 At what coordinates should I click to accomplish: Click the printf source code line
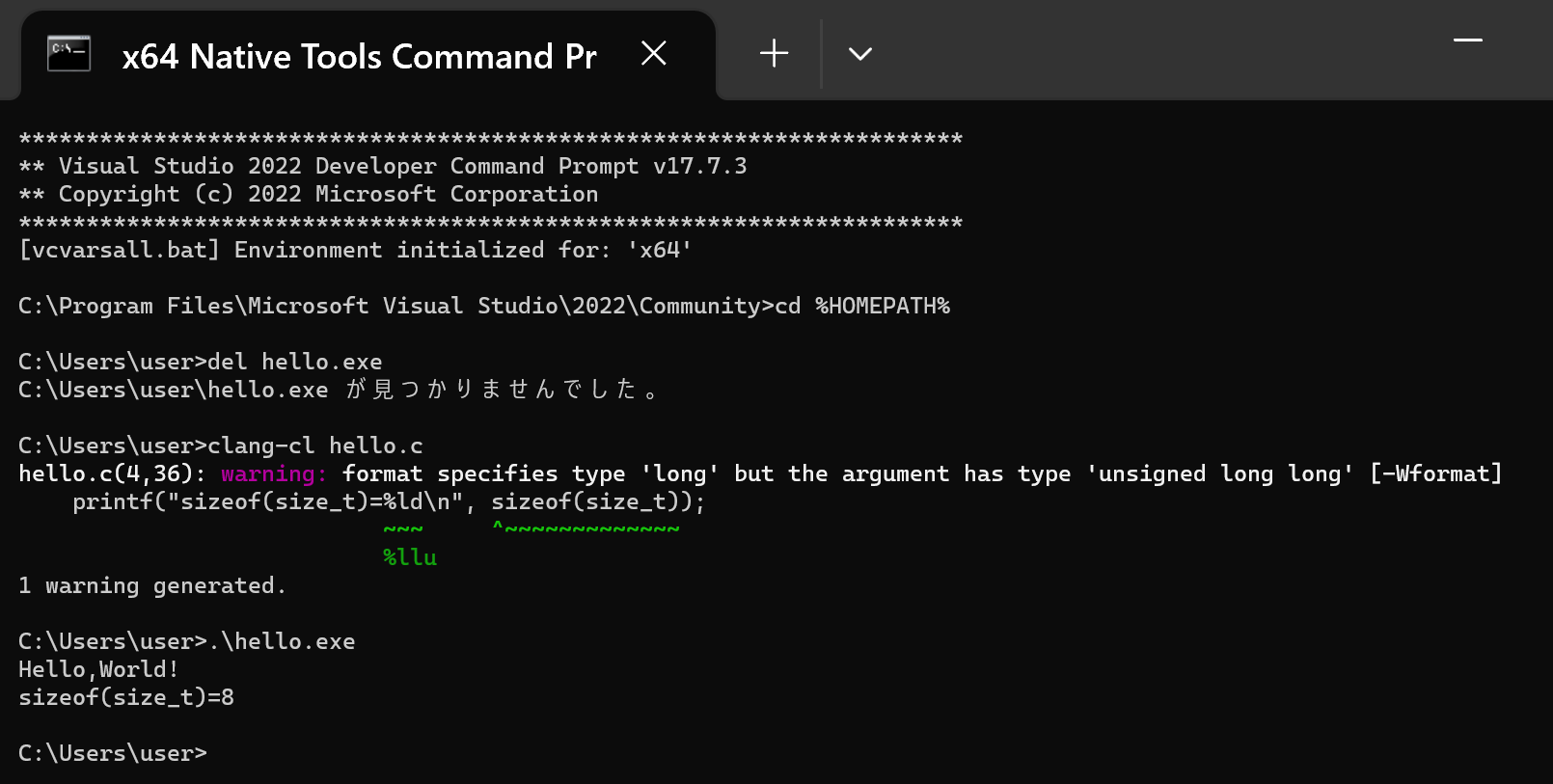click(389, 501)
